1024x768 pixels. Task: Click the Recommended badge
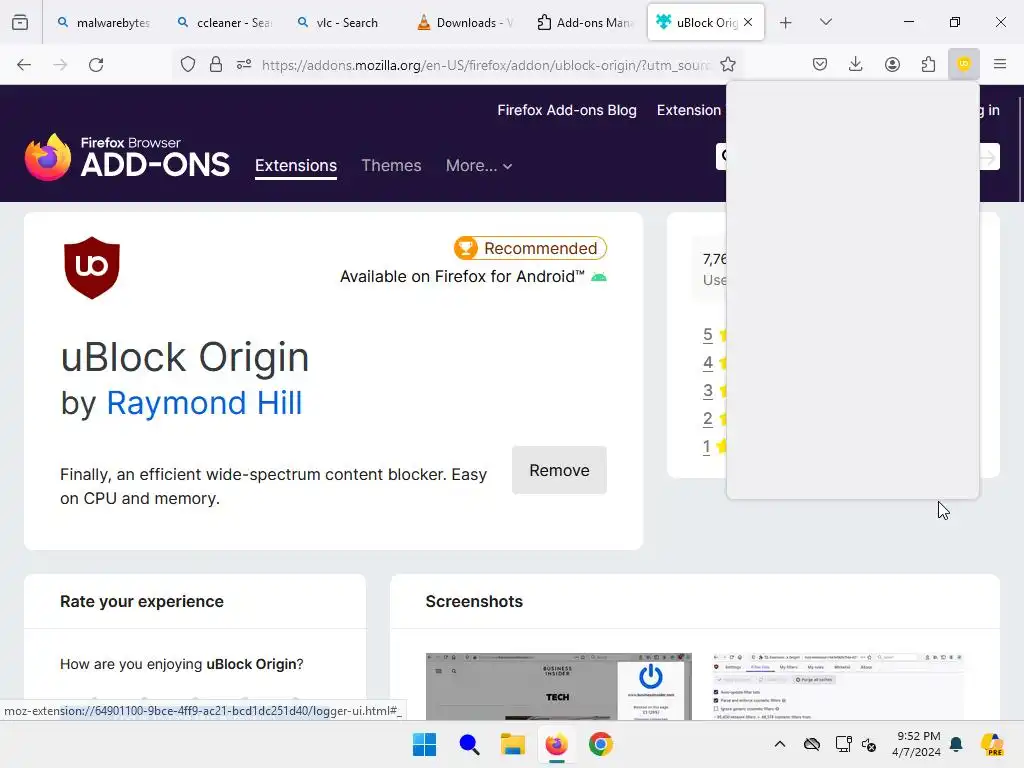[530, 248]
